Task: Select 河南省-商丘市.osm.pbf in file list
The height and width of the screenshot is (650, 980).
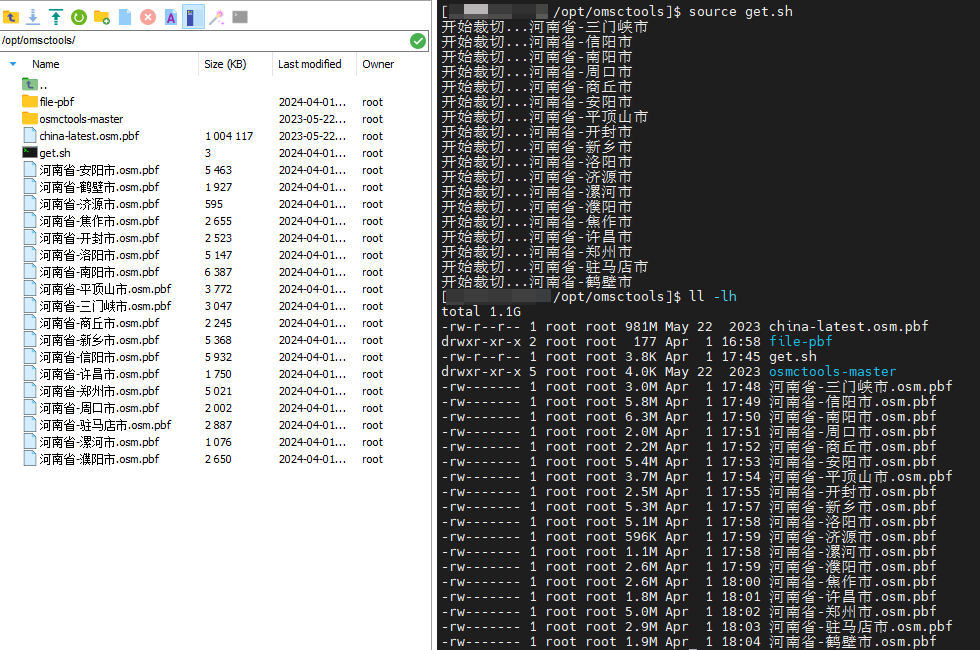Action: (99, 323)
